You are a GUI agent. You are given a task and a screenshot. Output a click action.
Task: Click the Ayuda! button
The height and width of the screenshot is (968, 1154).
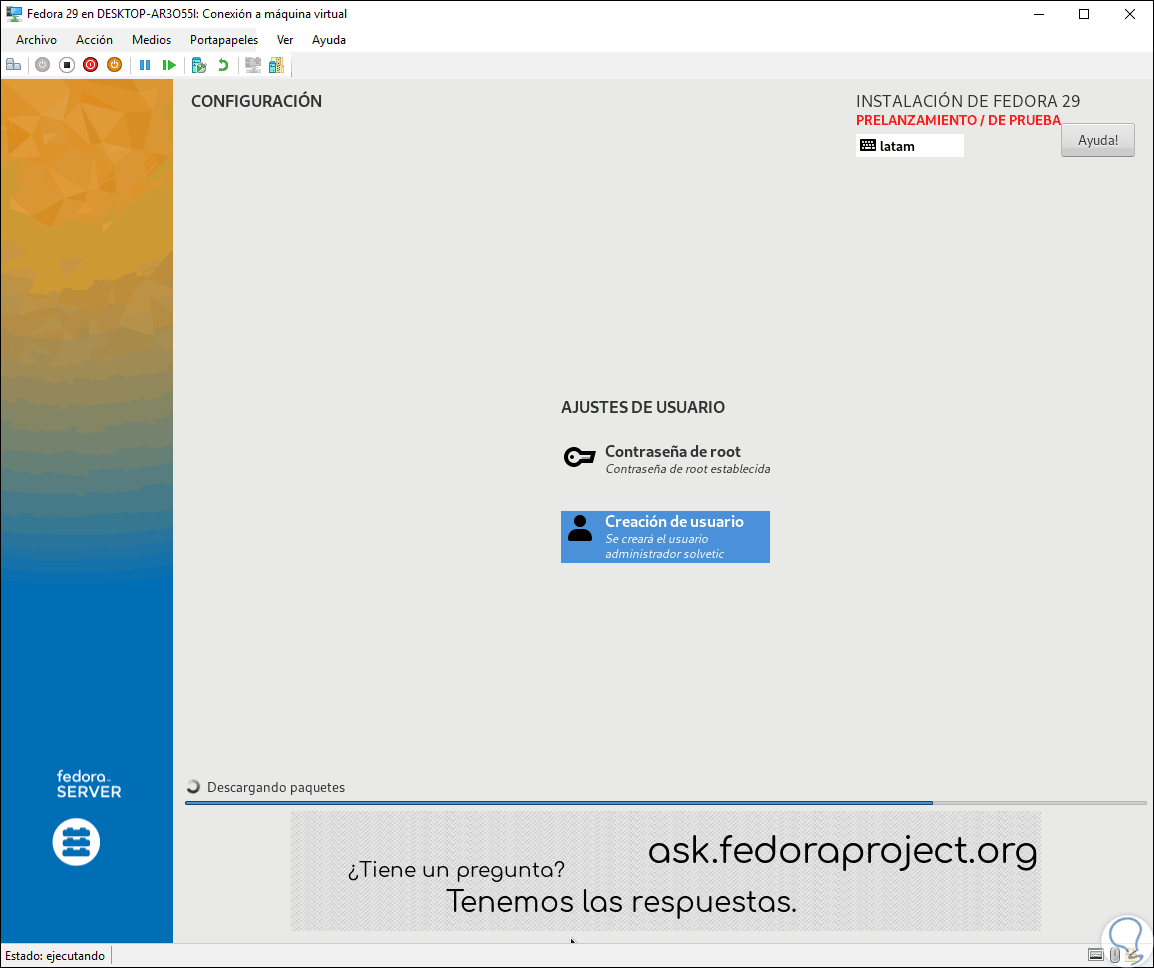1097,140
